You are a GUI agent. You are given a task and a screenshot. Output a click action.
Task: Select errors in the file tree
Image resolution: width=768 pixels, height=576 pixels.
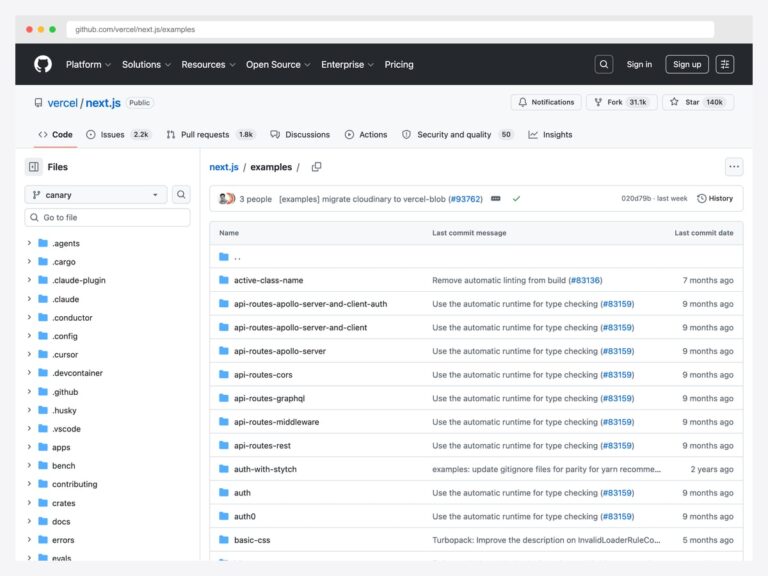[63, 540]
